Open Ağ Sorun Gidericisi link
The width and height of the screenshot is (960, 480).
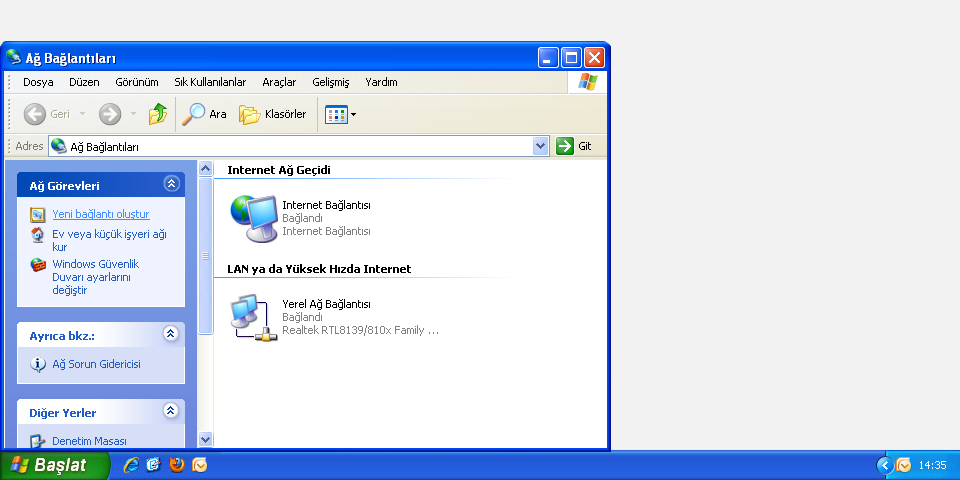pyautogui.click(x=96, y=364)
